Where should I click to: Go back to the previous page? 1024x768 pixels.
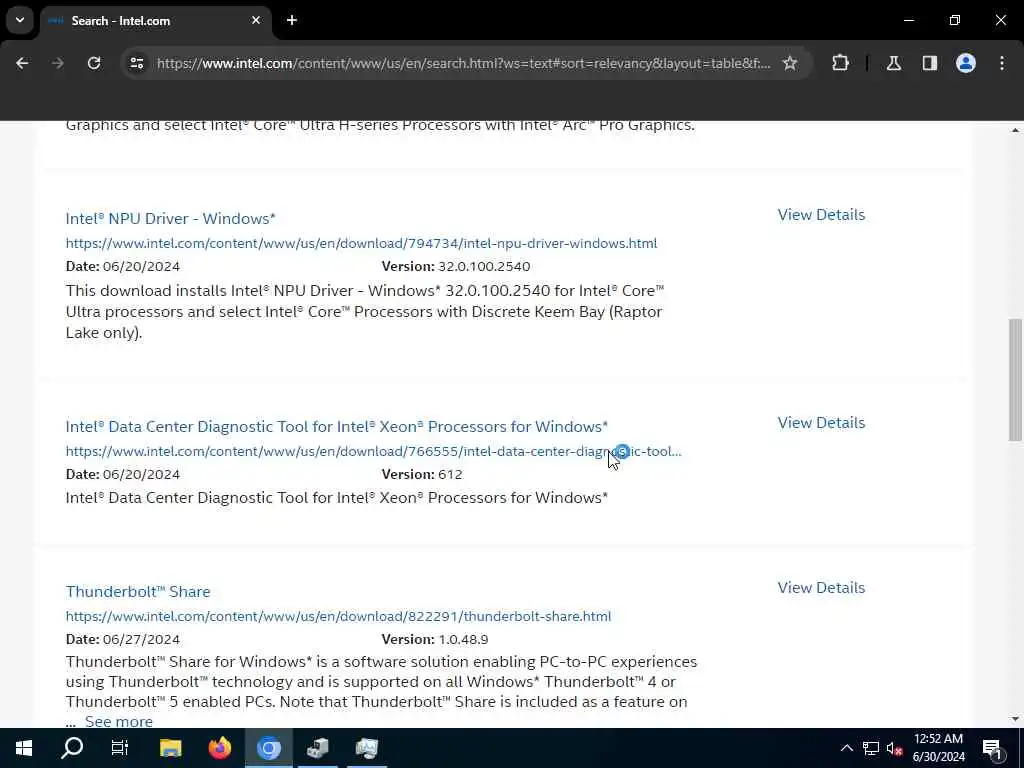click(22, 63)
